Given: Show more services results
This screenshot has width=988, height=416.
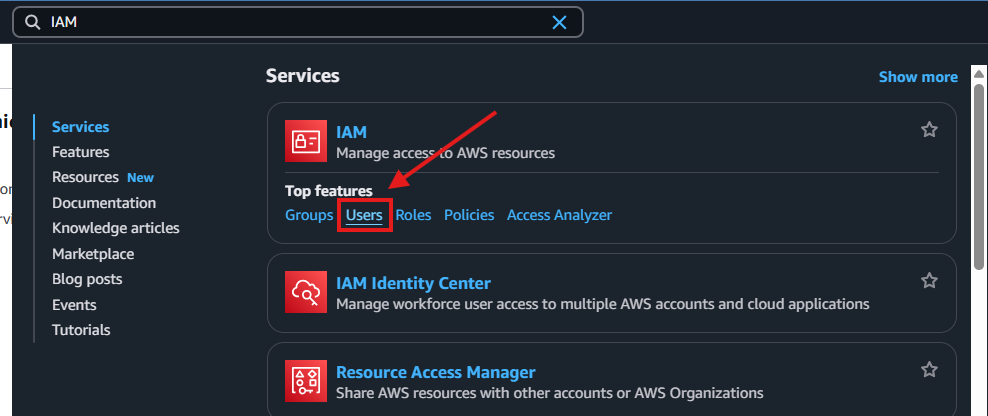Looking at the screenshot, I should pyautogui.click(x=918, y=77).
